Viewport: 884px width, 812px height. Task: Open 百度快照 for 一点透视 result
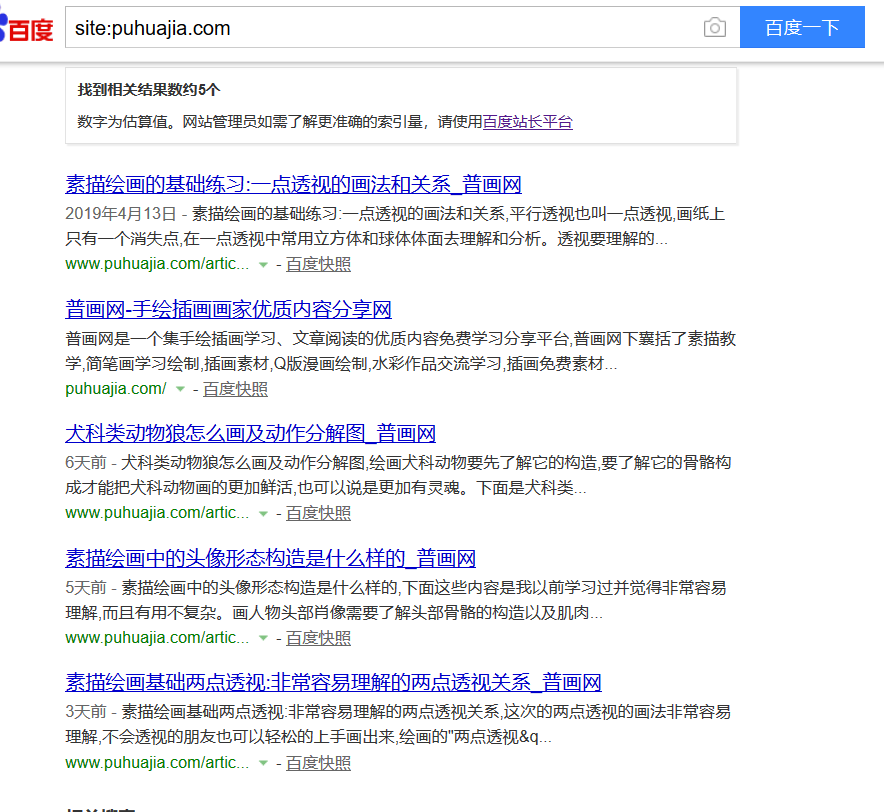[319, 264]
